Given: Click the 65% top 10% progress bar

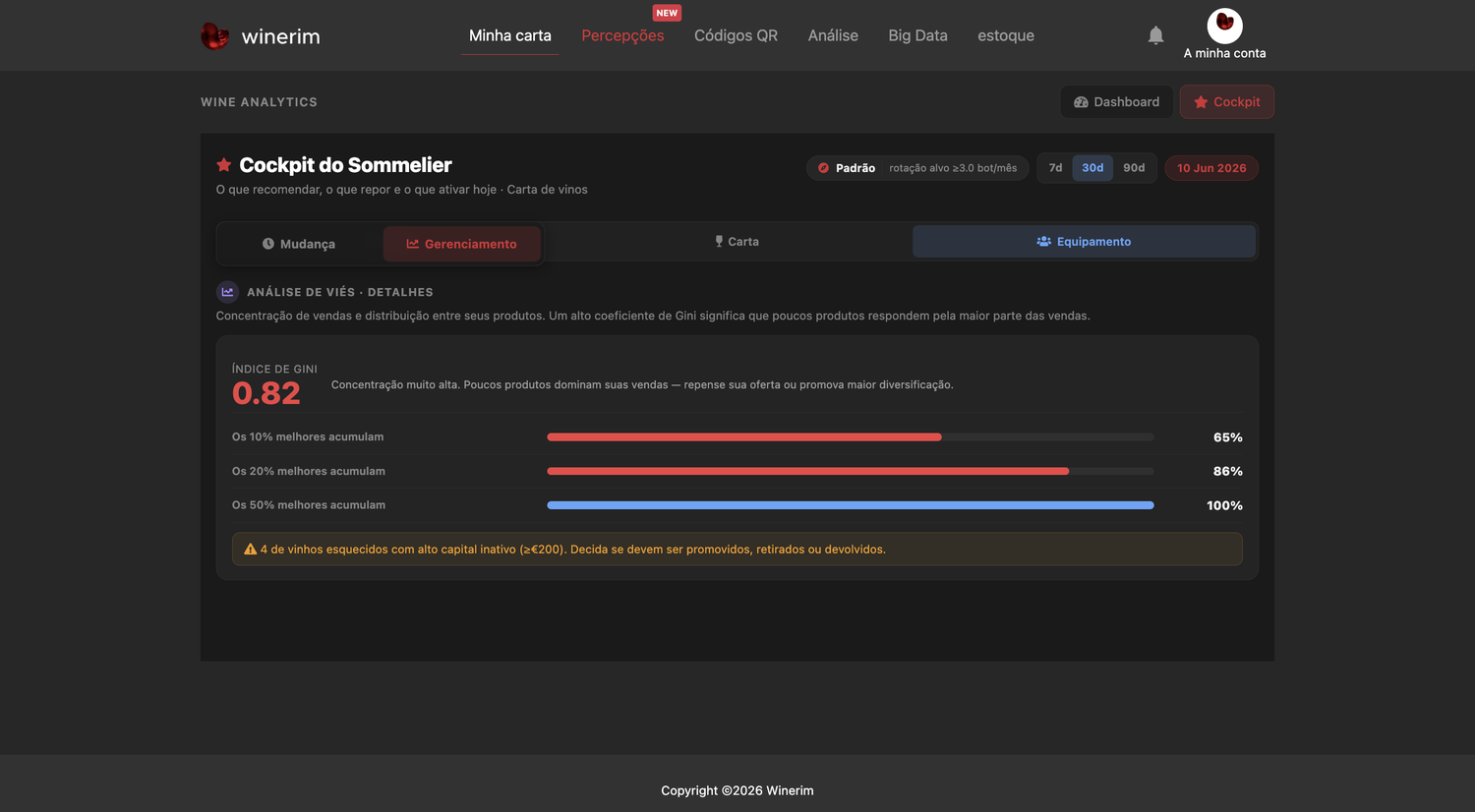Looking at the screenshot, I should tap(851, 437).
